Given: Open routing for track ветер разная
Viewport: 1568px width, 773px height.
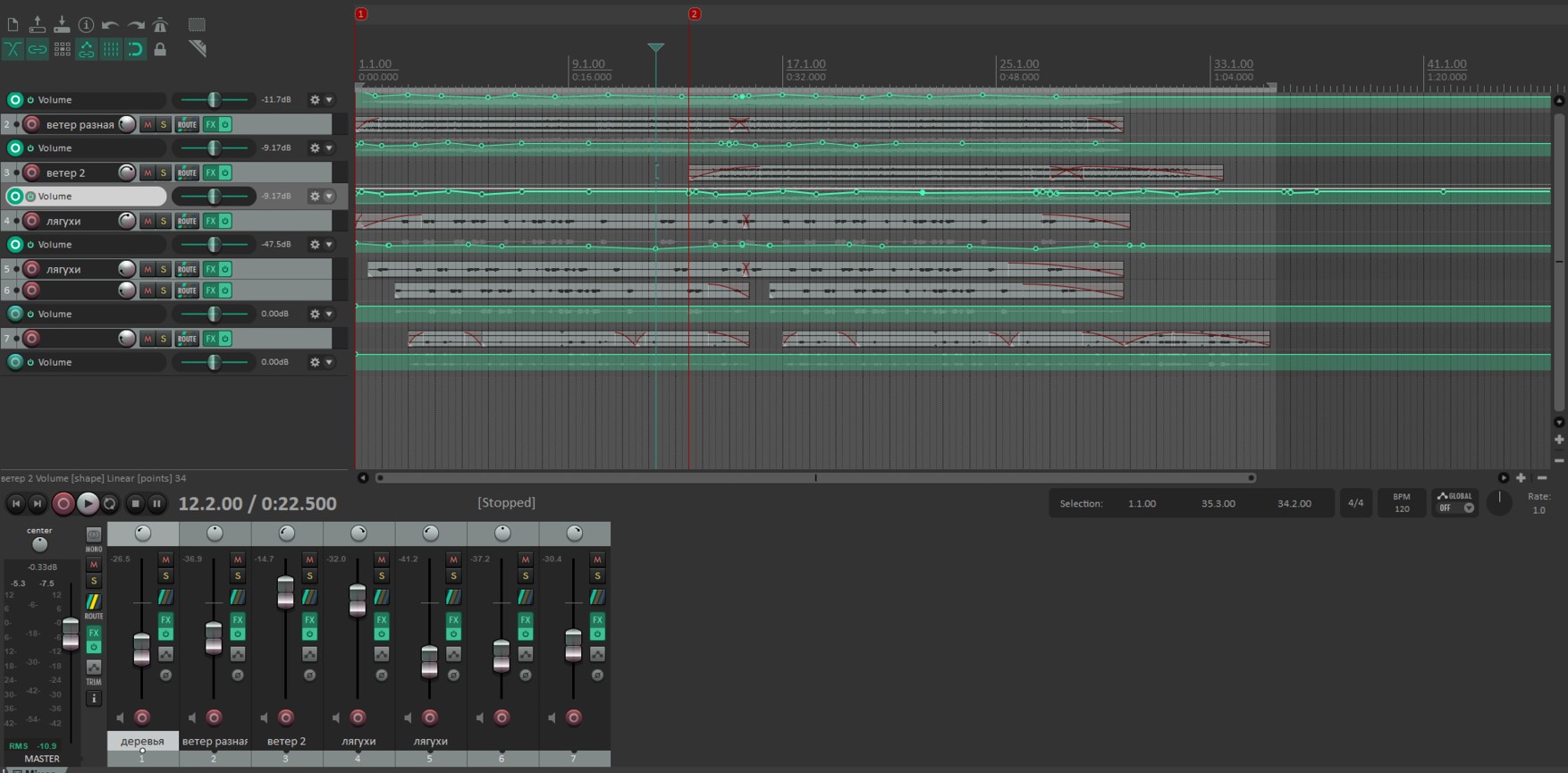Looking at the screenshot, I should pyautogui.click(x=187, y=124).
